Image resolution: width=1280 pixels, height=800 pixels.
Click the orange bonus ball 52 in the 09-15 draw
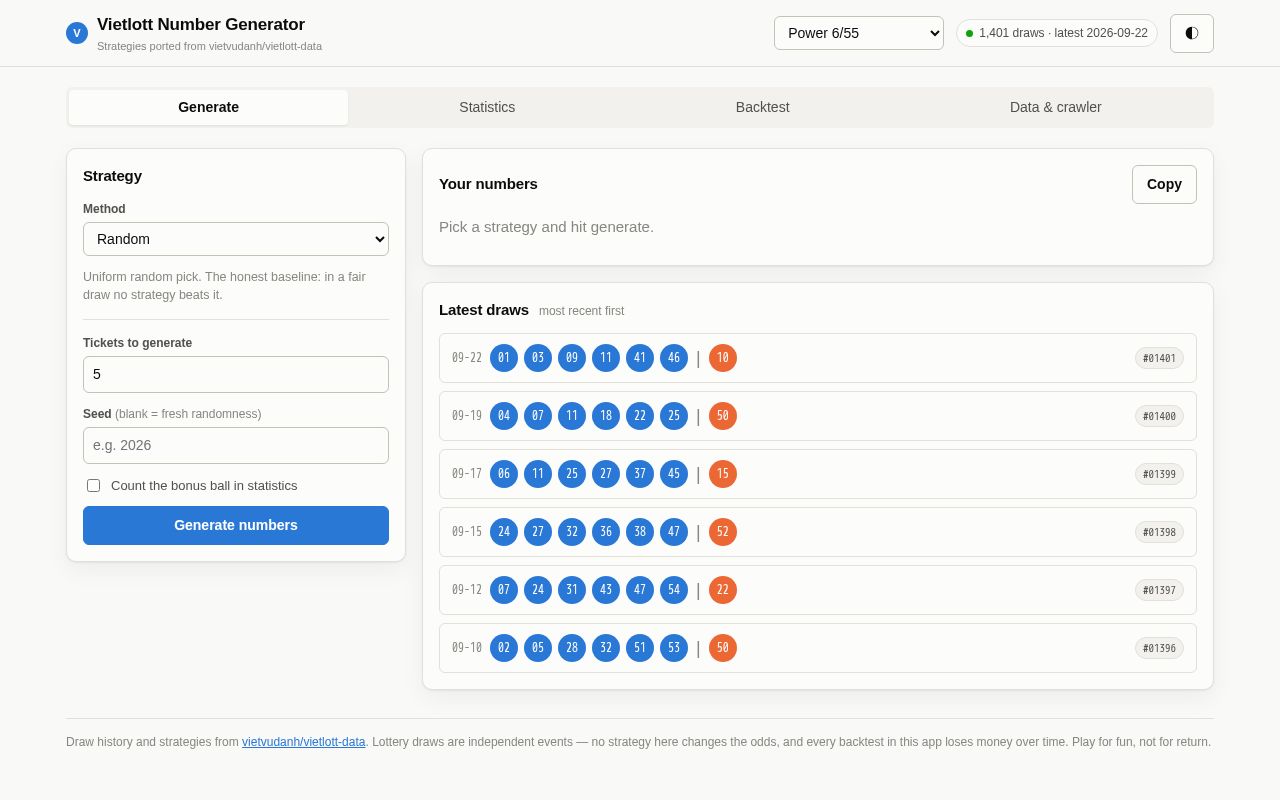723,532
